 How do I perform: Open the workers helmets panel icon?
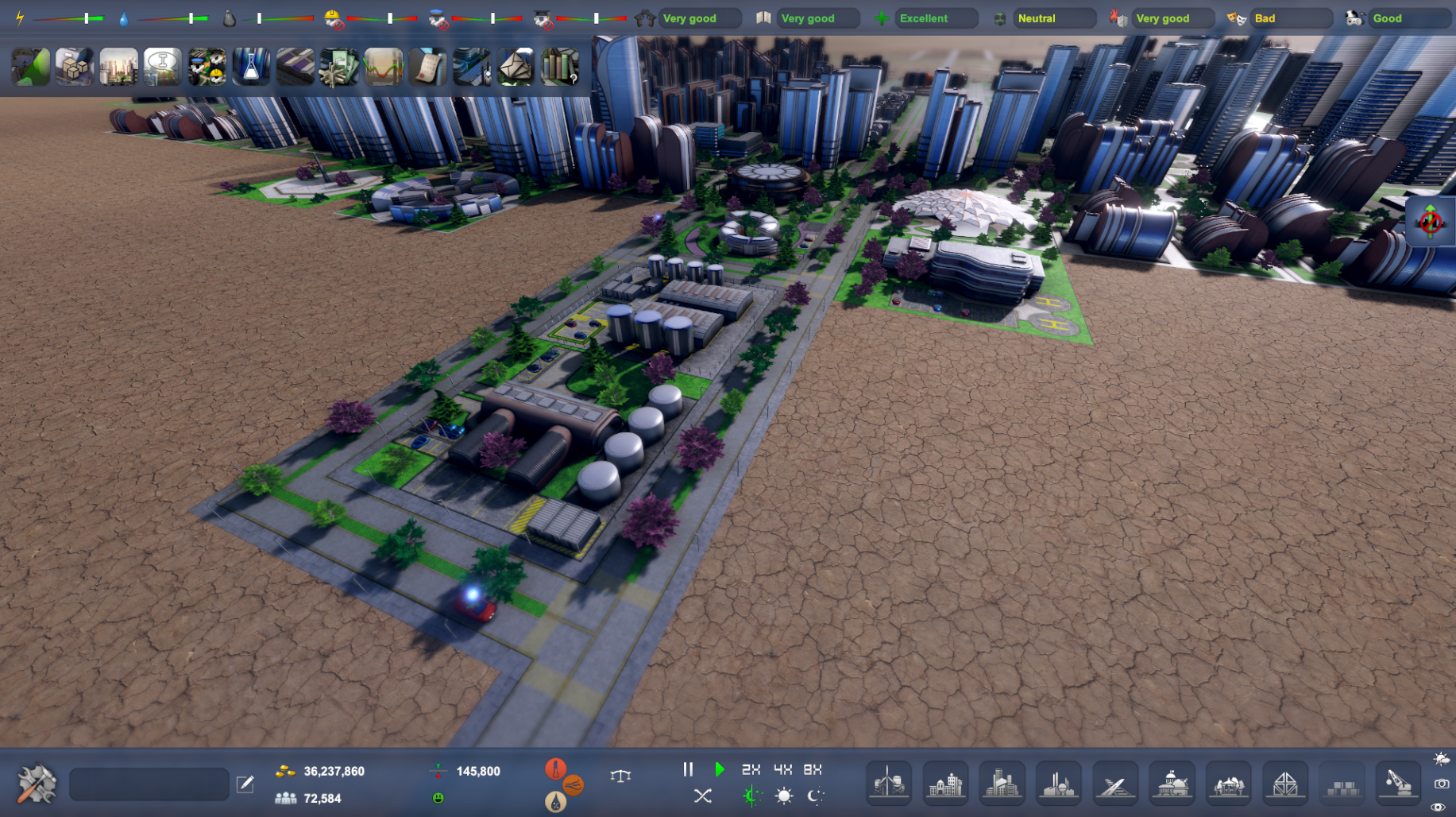207,67
